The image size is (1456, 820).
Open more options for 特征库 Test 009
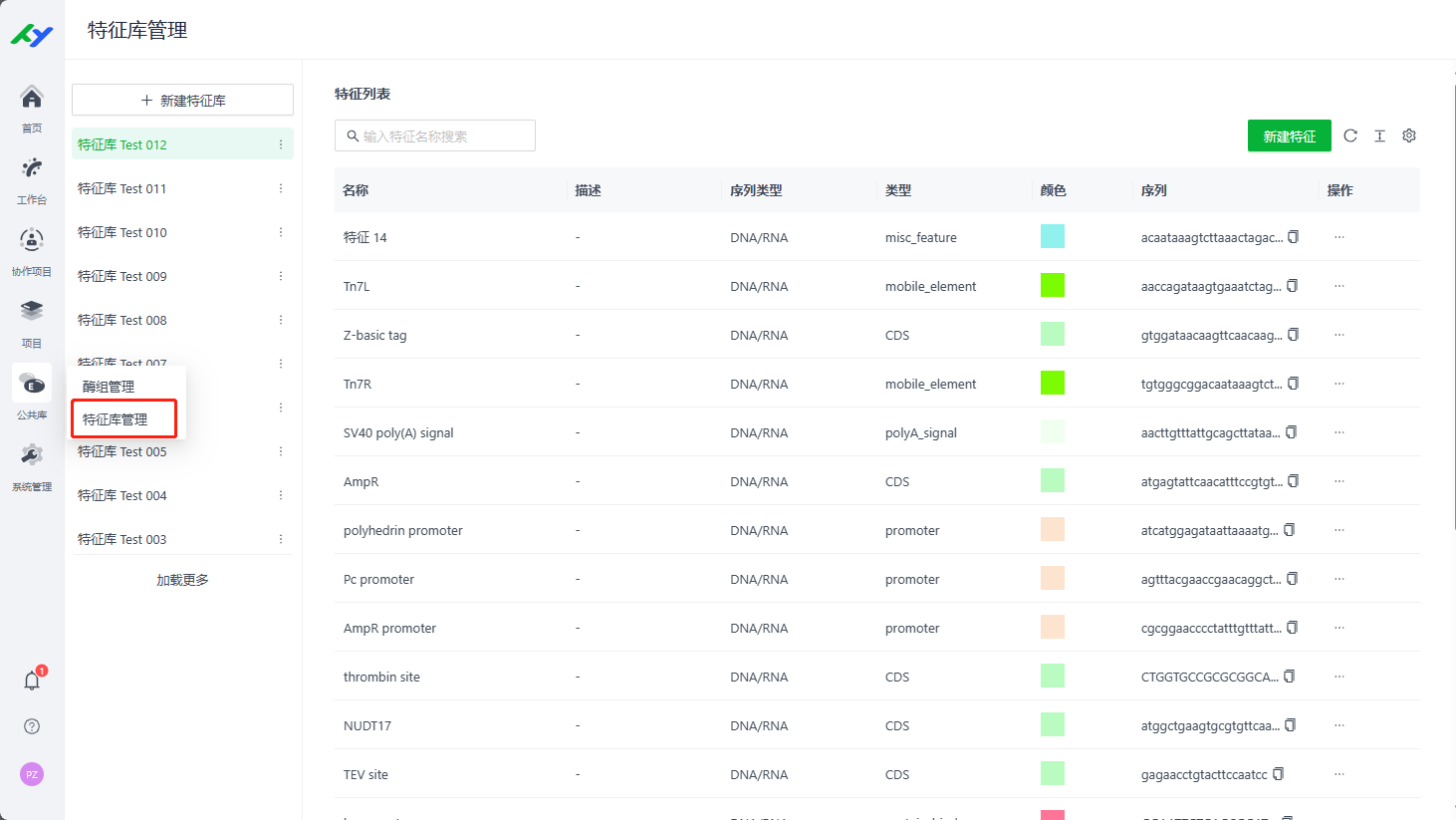[x=281, y=276]
